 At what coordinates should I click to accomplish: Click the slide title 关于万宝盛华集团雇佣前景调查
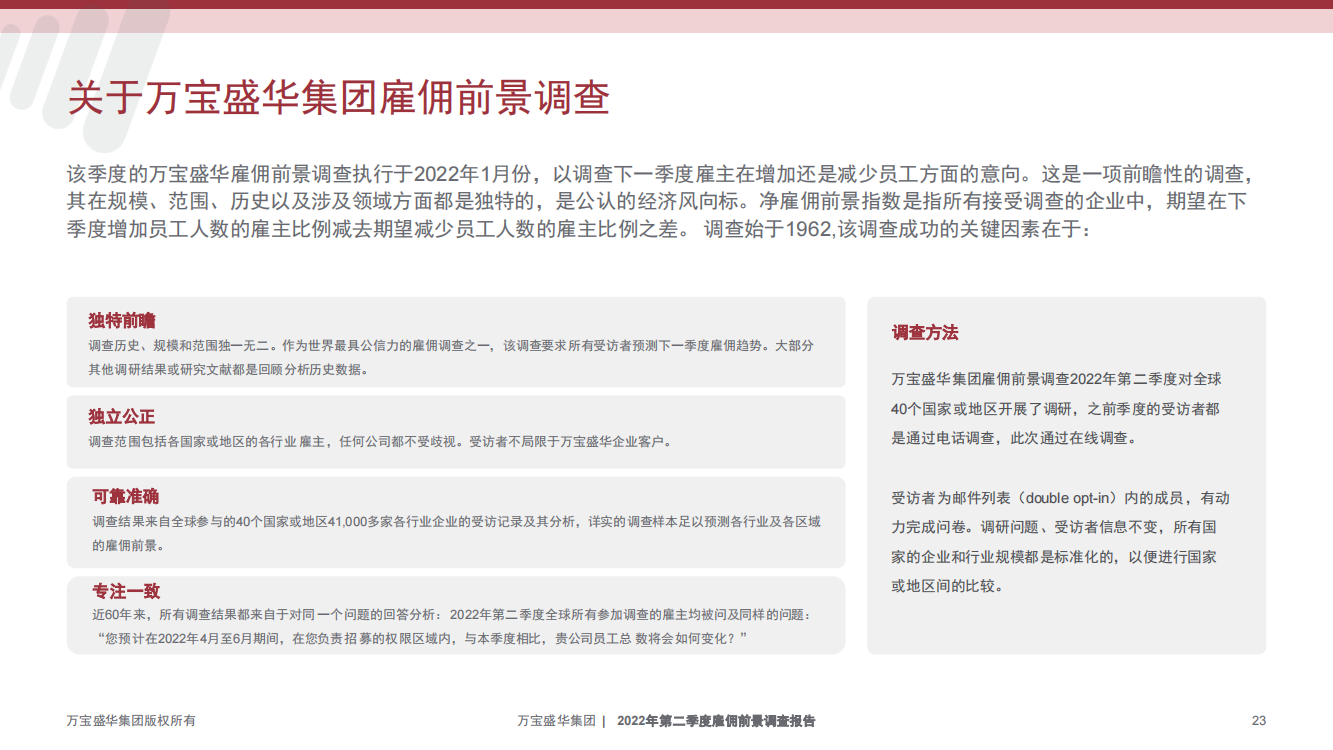pyautogui.click(x=338, y=100)
